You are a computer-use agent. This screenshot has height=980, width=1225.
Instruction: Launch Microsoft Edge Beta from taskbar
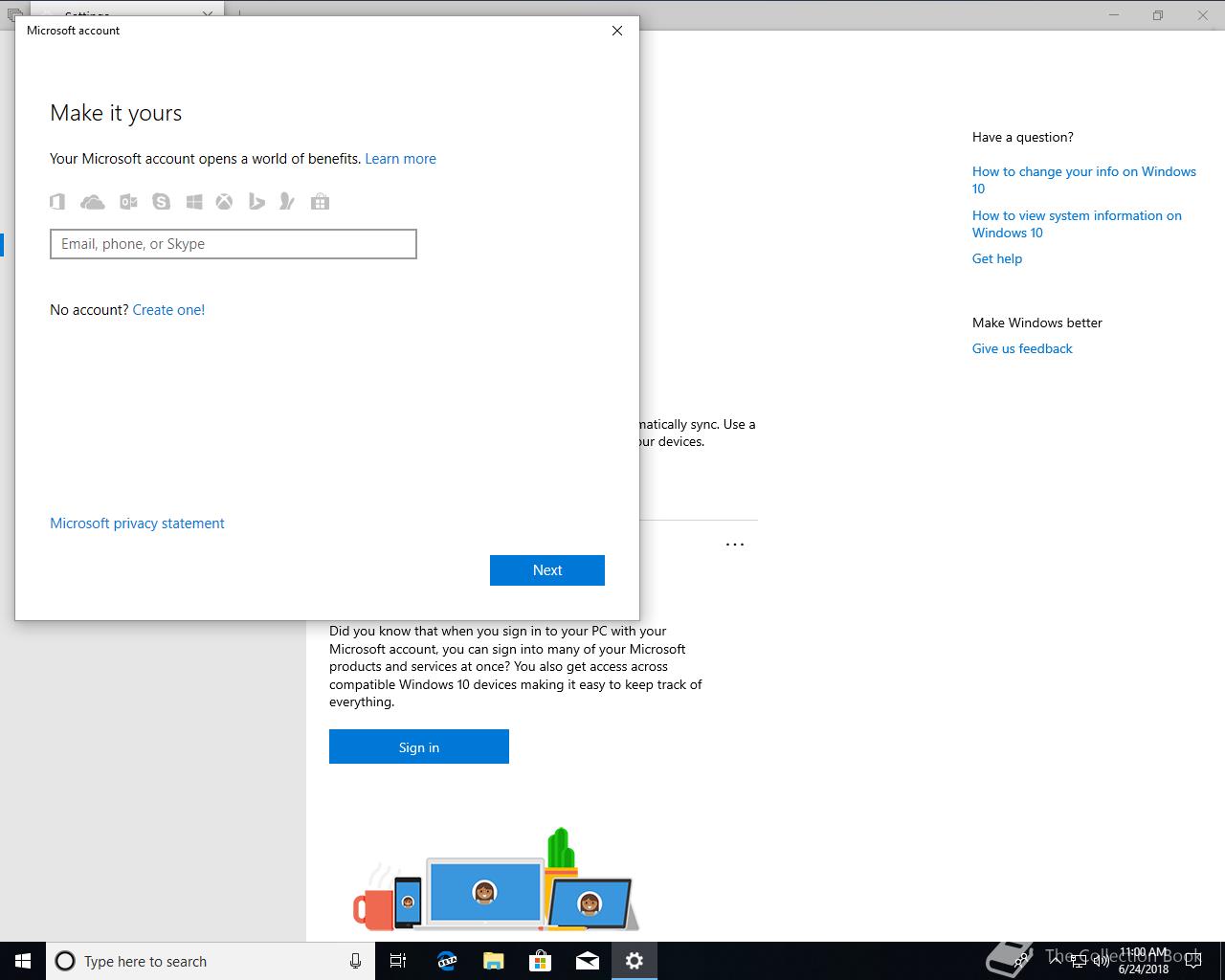click(x=446, y=961)
